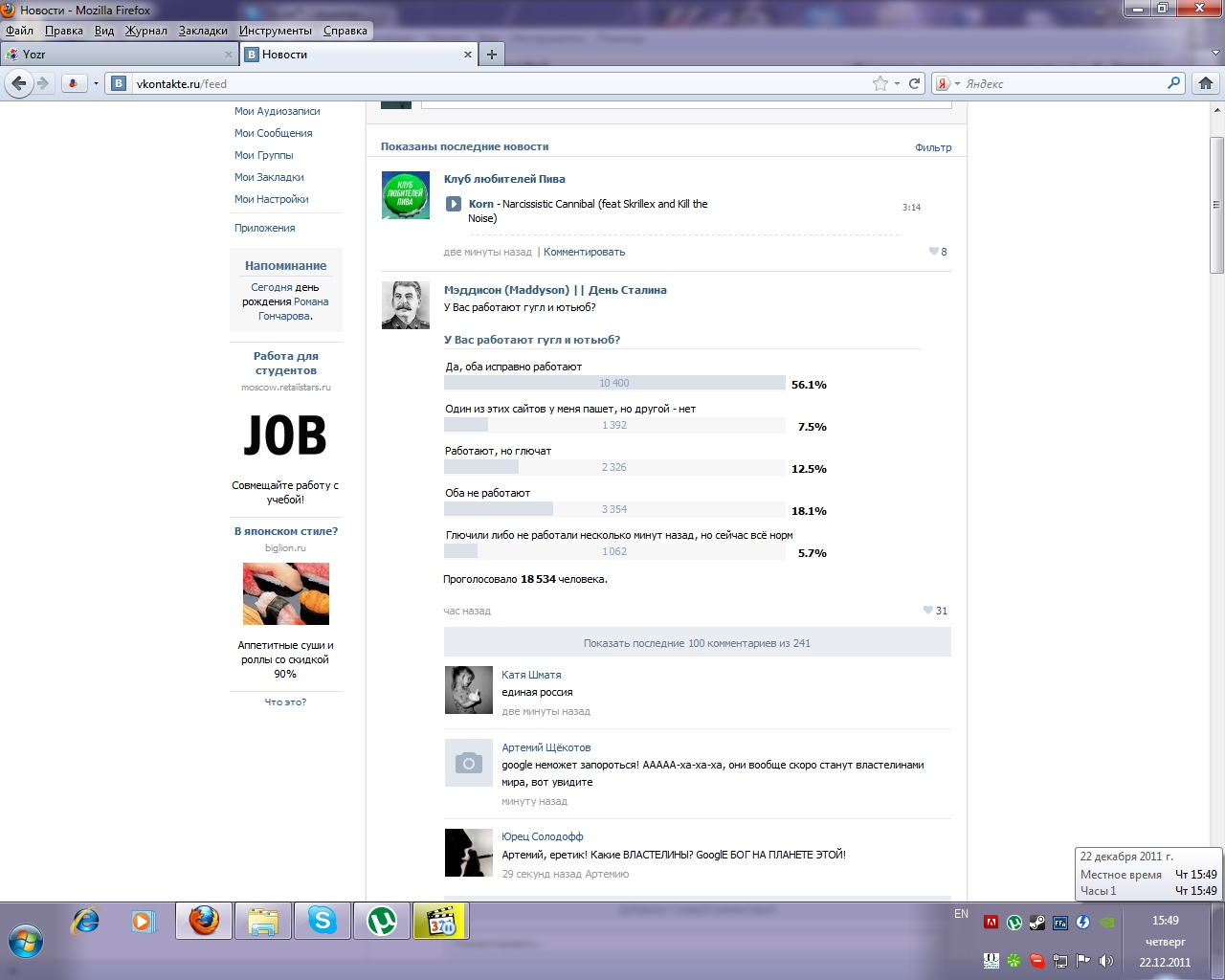Click the Работа для студентов ad title

coord(286,363)
